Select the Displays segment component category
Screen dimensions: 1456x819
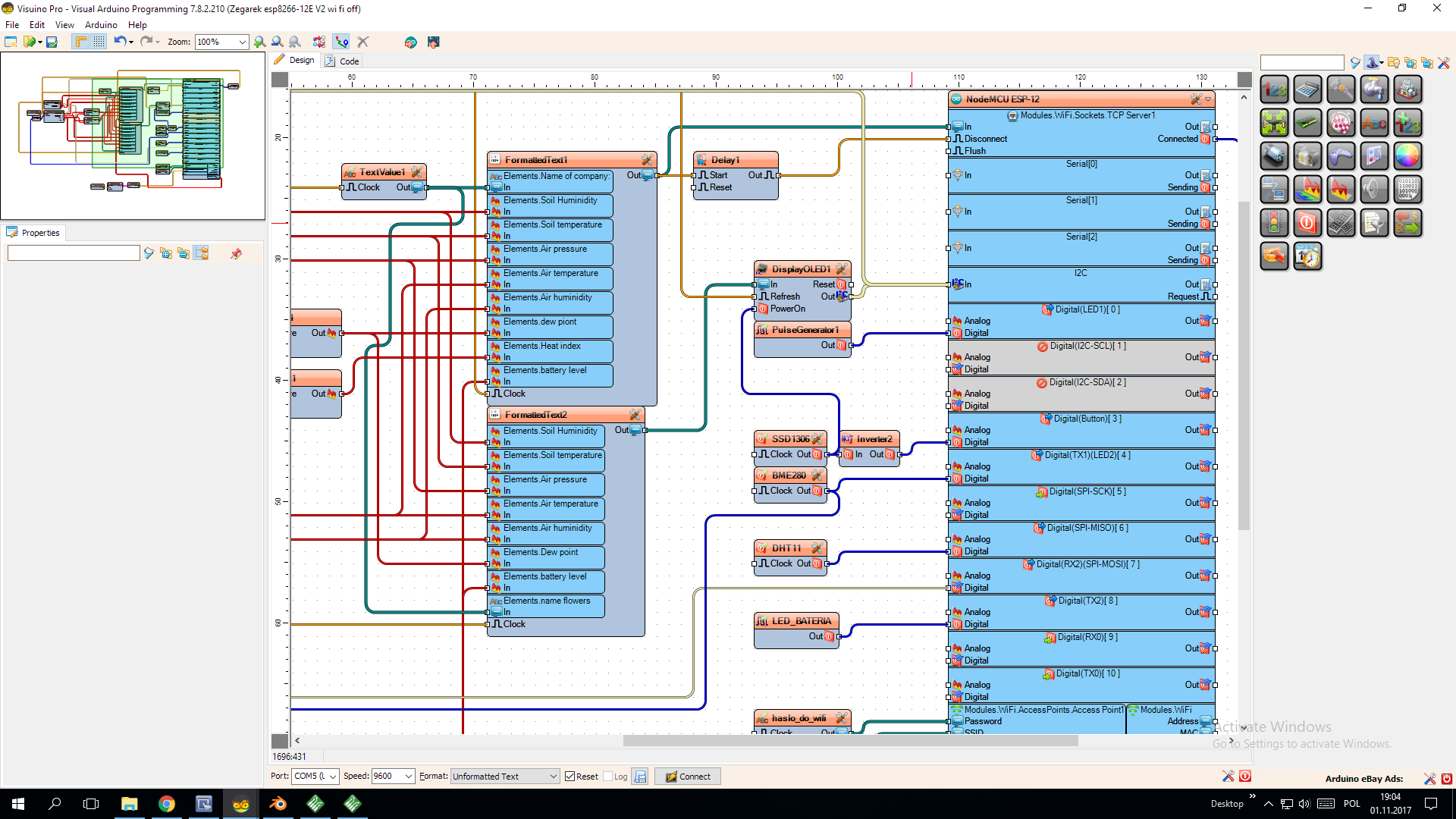pyautogui.click(x=1341, y=223)
